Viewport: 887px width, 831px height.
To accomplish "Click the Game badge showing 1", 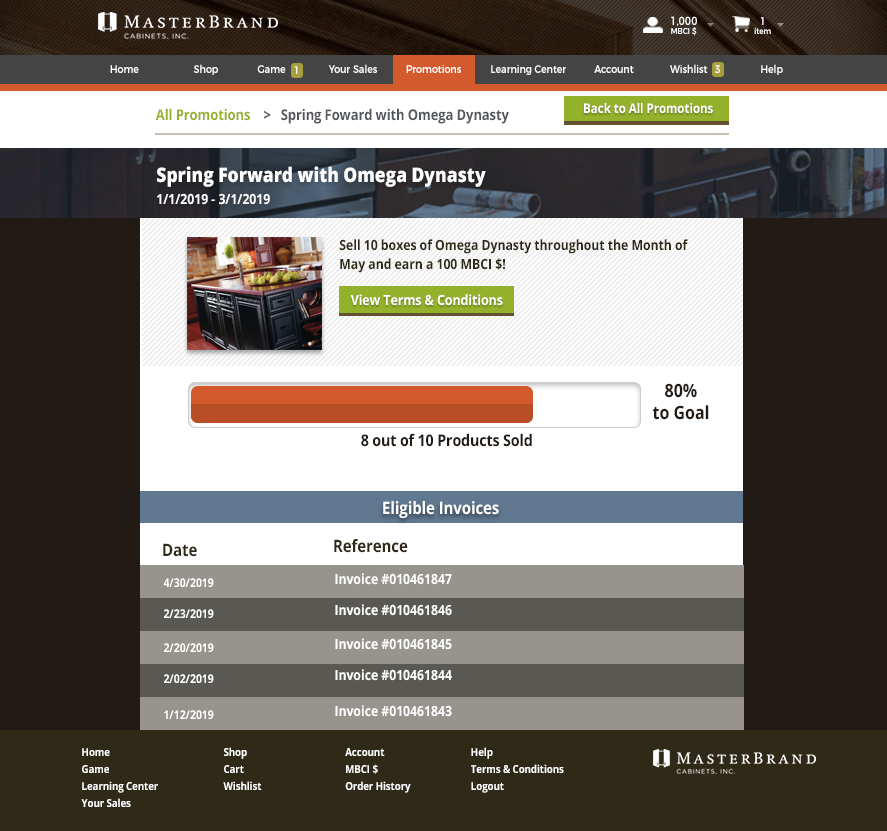I will [x=296, y=70].
